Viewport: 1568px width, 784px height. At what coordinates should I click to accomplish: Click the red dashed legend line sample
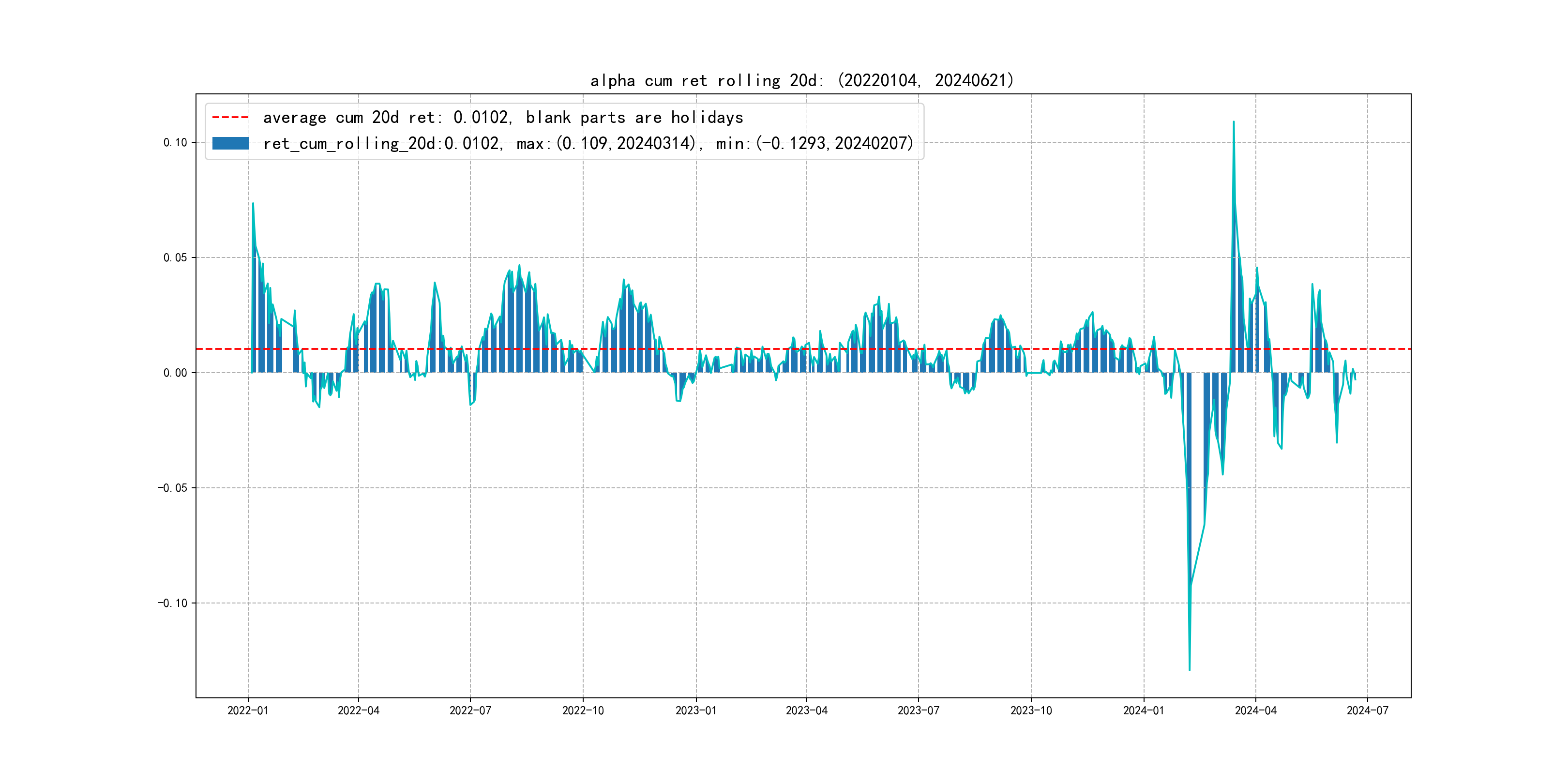pyautogui.click(x=230, y=117)
